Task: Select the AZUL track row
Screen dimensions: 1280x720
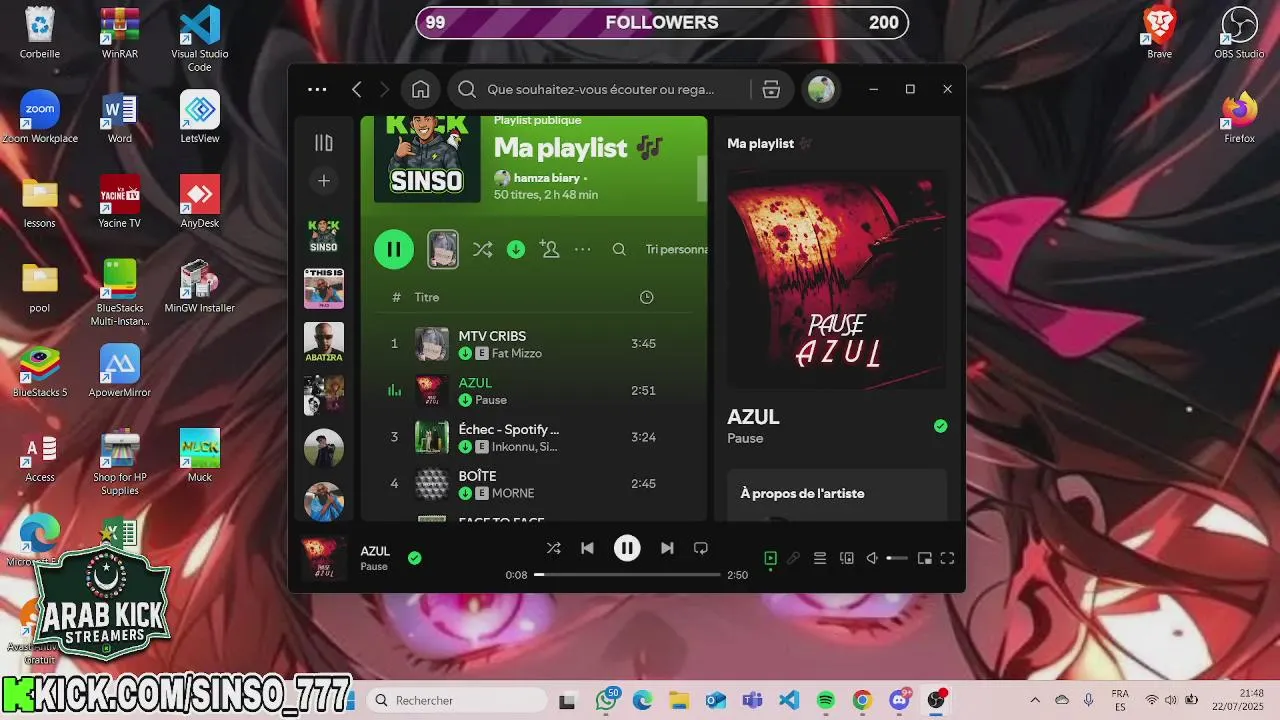Action: pos(534,390)
